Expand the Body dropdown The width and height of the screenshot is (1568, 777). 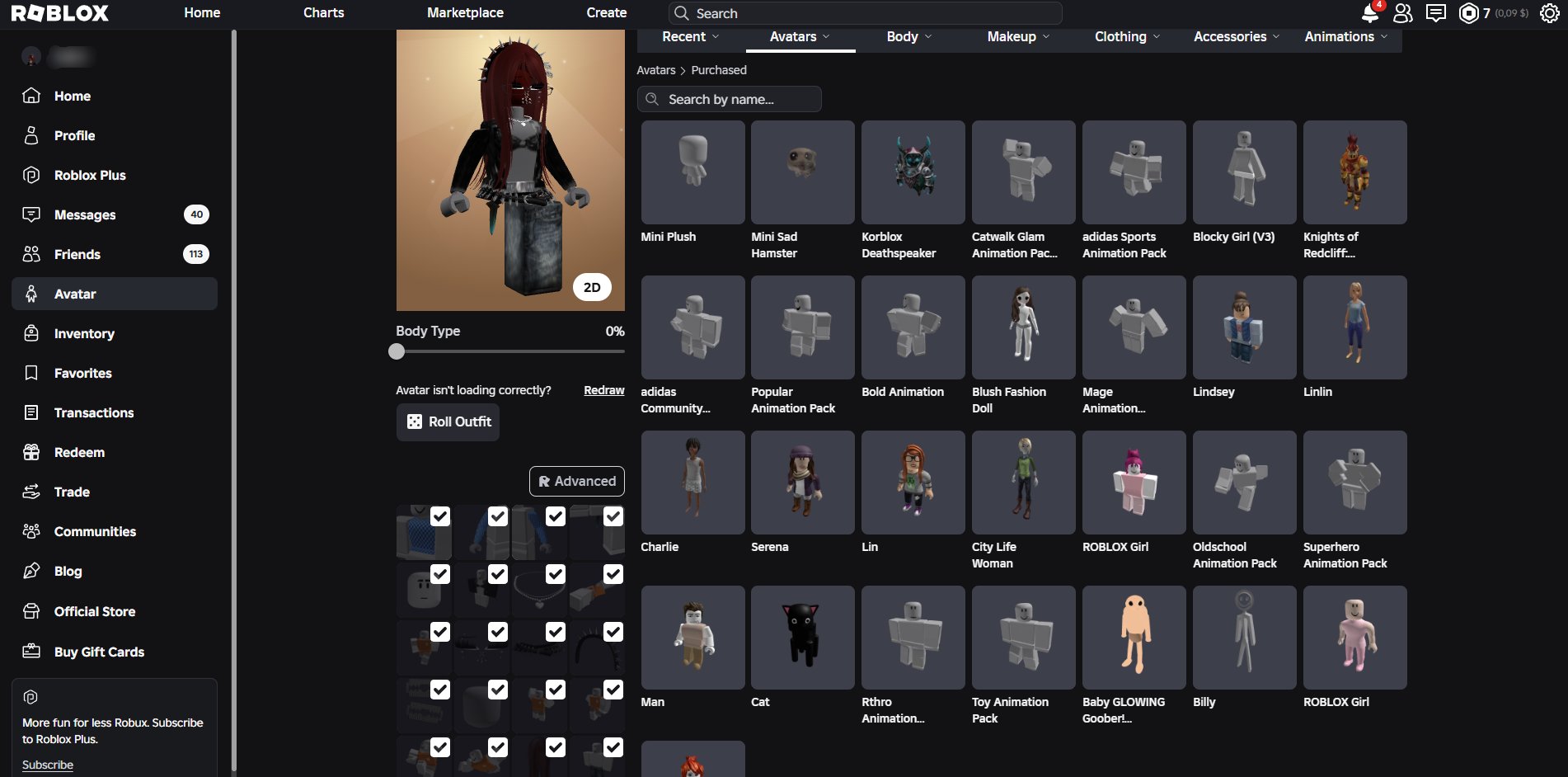[x=909, y=36]
